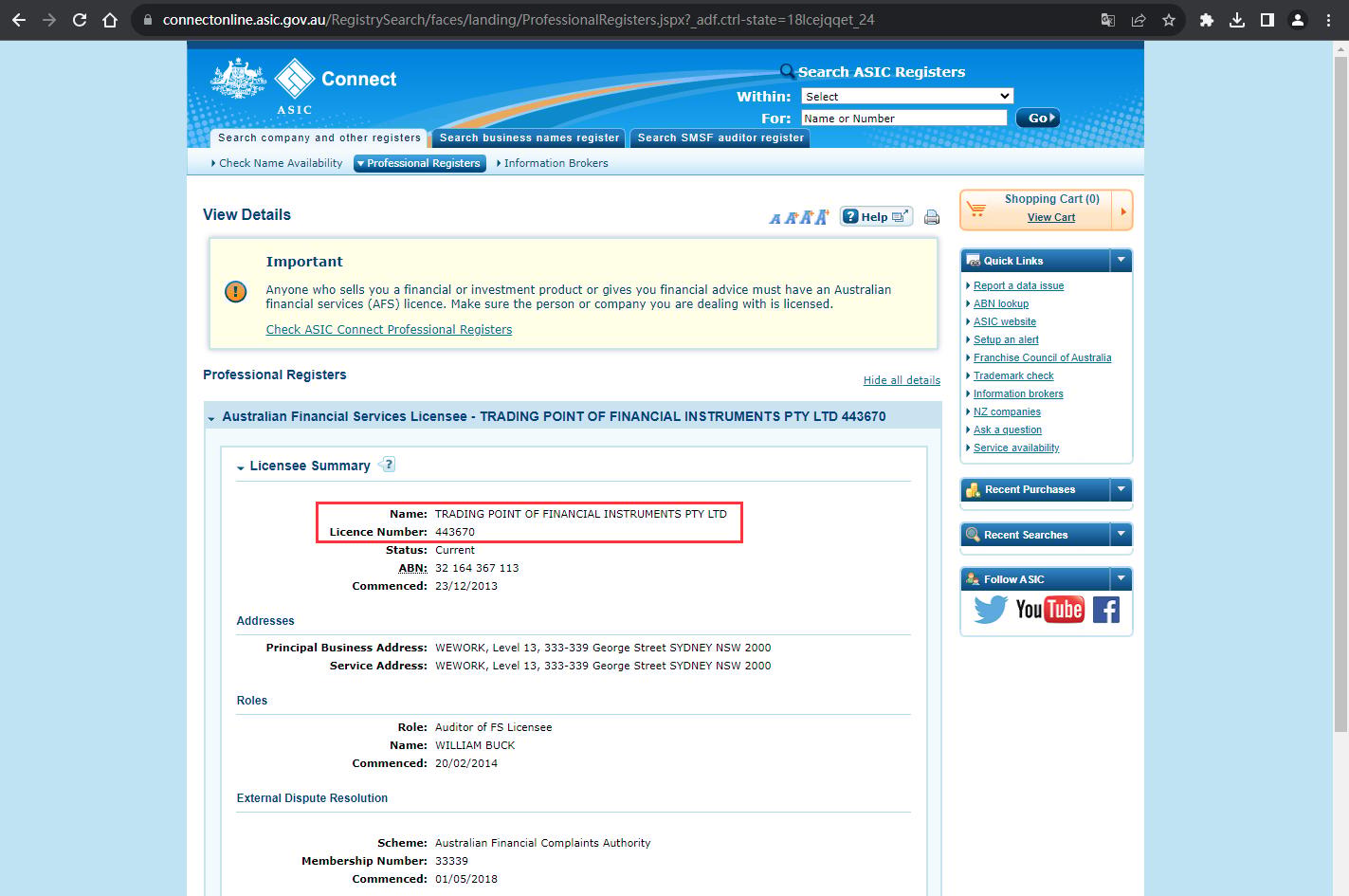Image resolution: width=1349 pixels, height=896 pixels.
Task: Open the browser profile avatar
Action: pyautogui.click(x=1298, y=19)
